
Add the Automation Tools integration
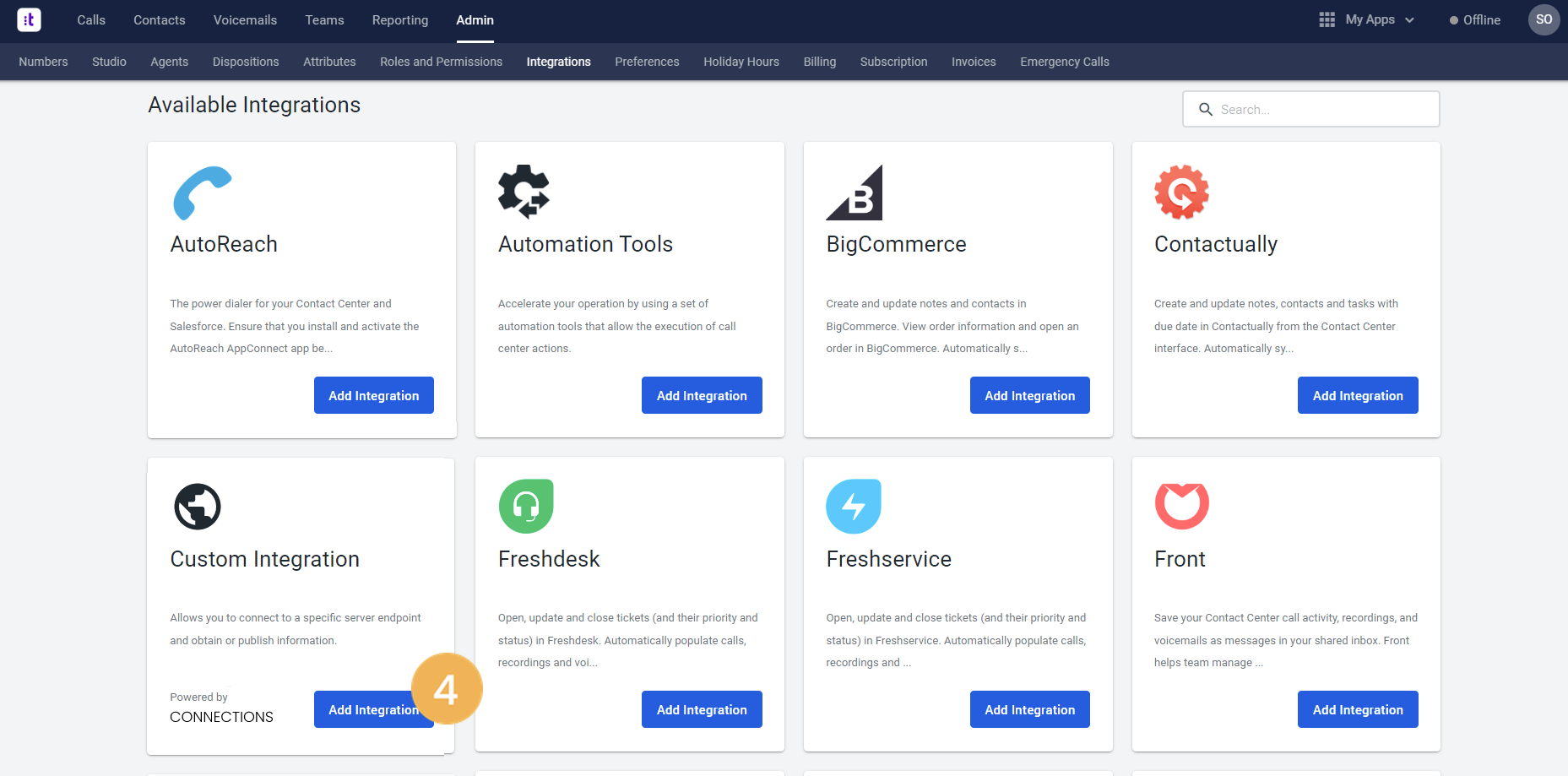[702, 395]
